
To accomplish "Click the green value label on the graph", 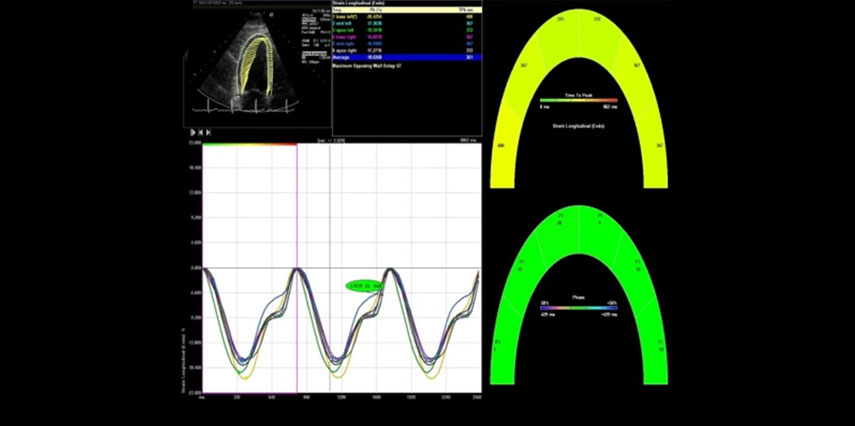I will tap(365, 286).
